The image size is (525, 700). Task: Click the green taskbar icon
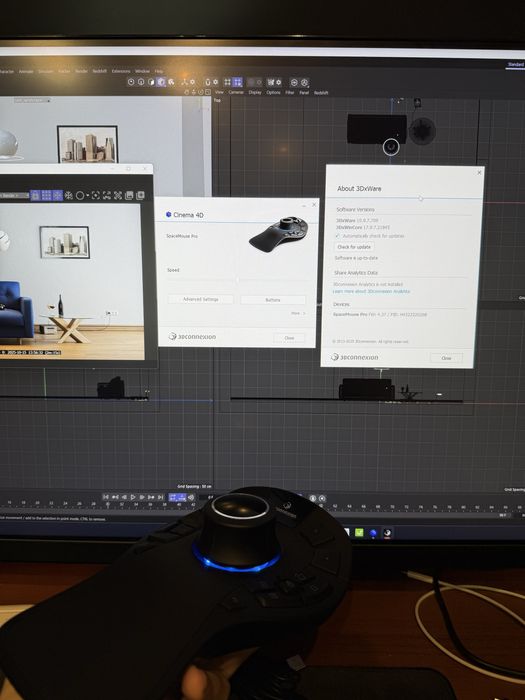(x=359, y=532)
